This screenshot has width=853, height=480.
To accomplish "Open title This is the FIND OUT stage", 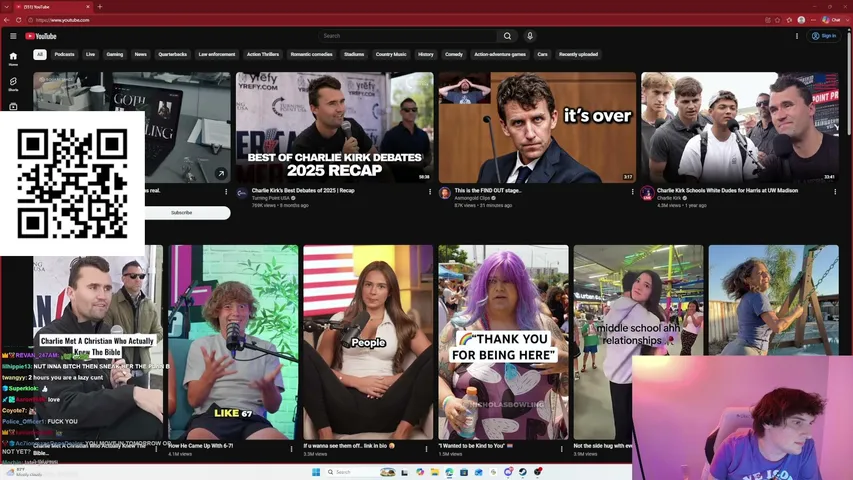I will (x=487, y=190).
